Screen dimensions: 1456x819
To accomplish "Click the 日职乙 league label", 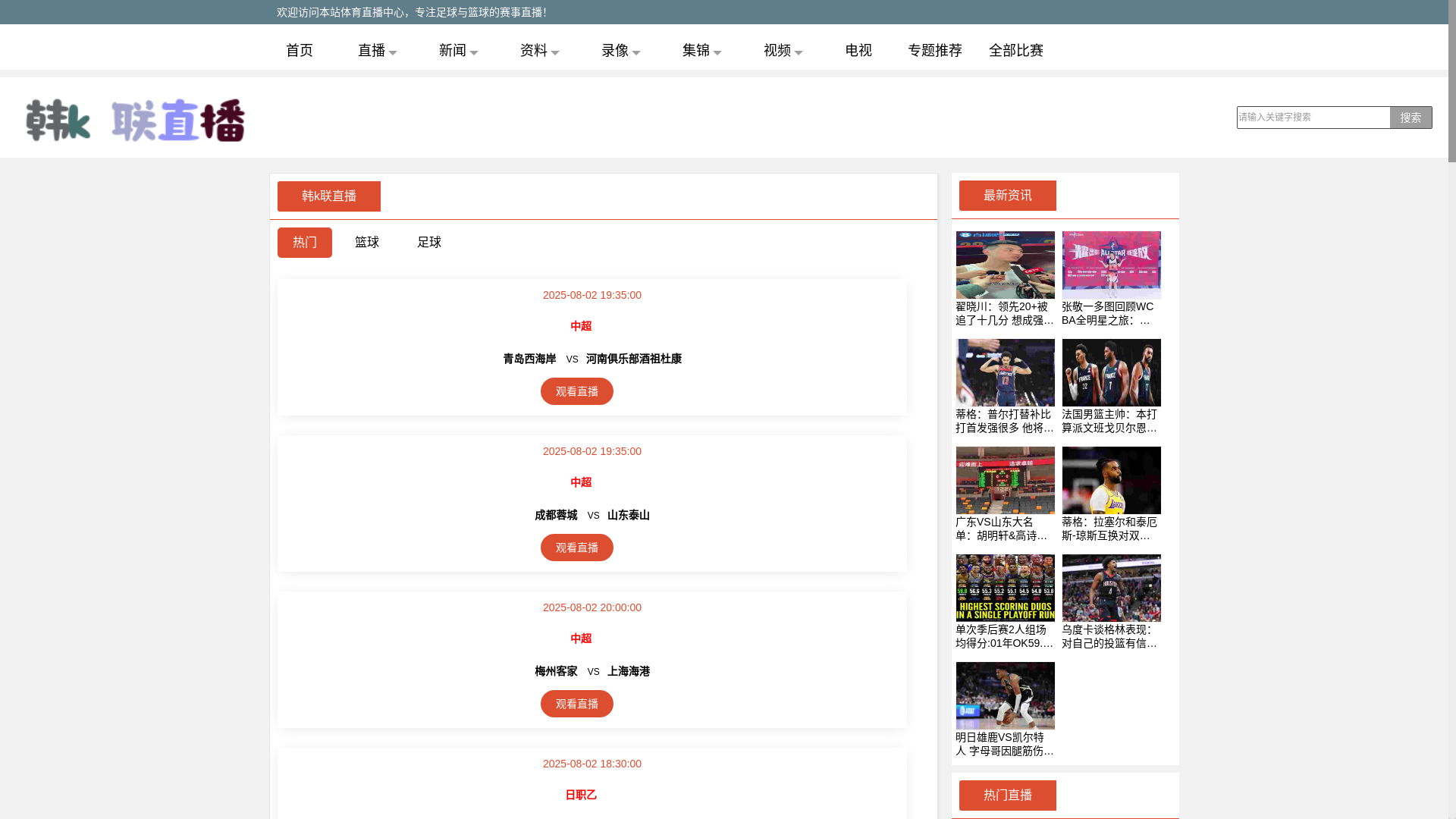I will [581, 795].
